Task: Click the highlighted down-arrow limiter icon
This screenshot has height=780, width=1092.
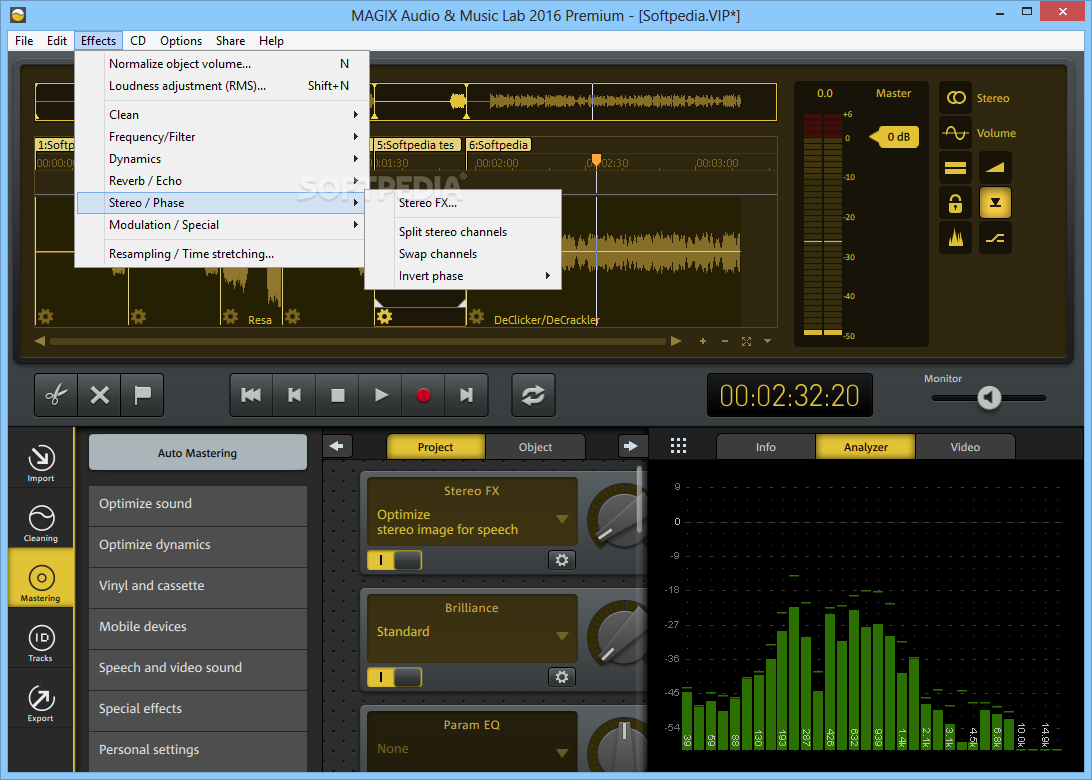Action: point(995,203)
